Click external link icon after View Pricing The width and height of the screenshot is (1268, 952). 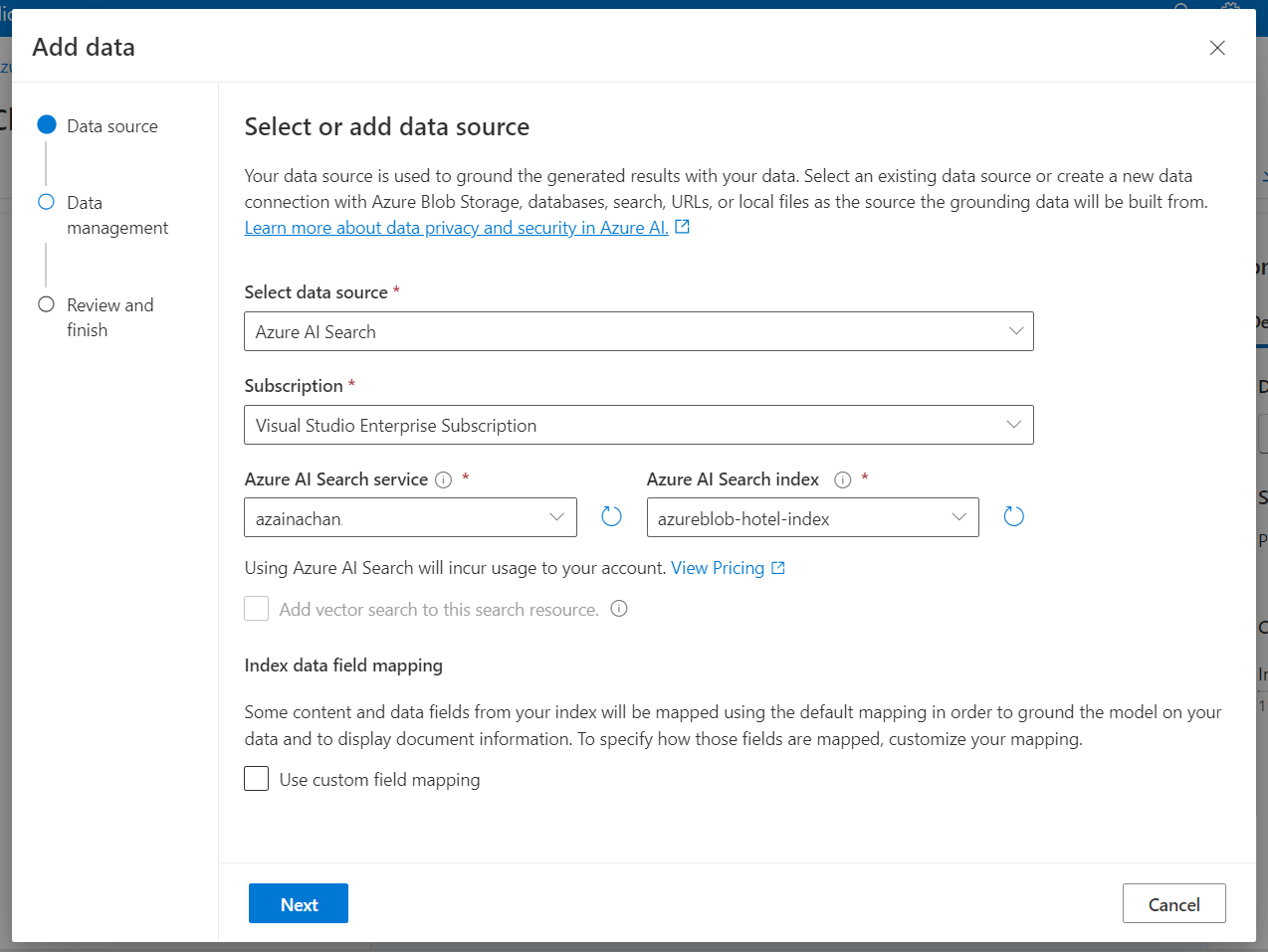(x=778, y=568)
